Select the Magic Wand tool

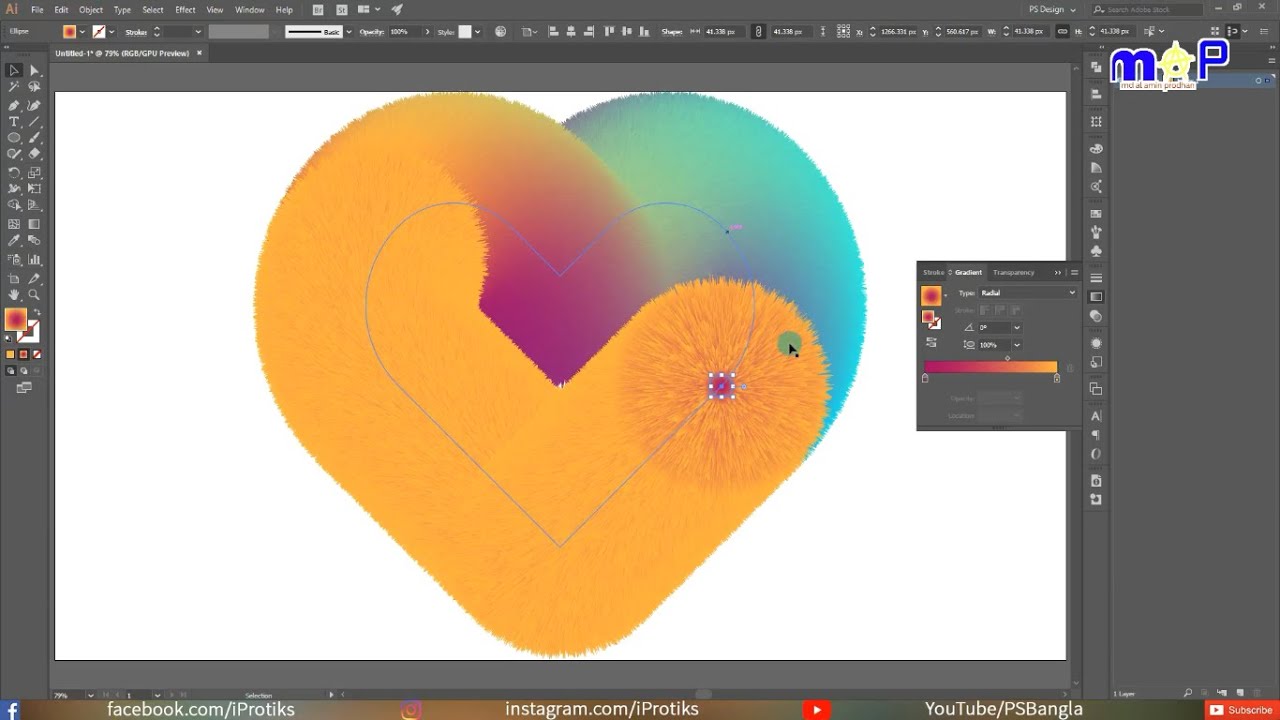click(x=14, y=87)
